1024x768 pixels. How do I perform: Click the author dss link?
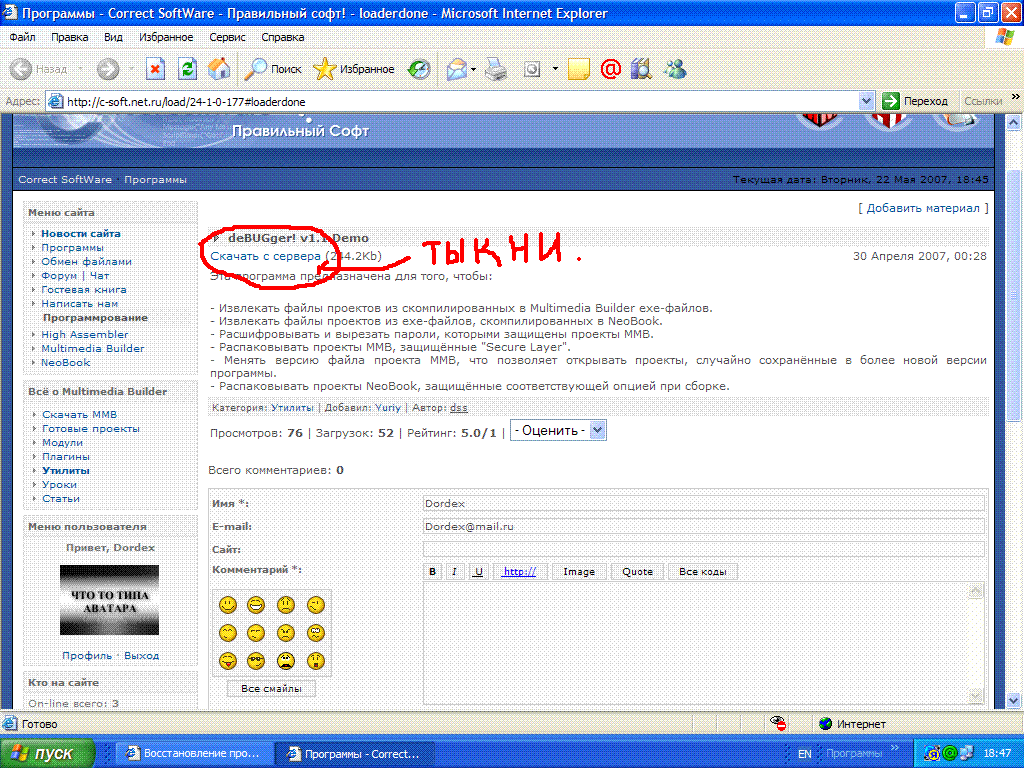coord(458,408)
